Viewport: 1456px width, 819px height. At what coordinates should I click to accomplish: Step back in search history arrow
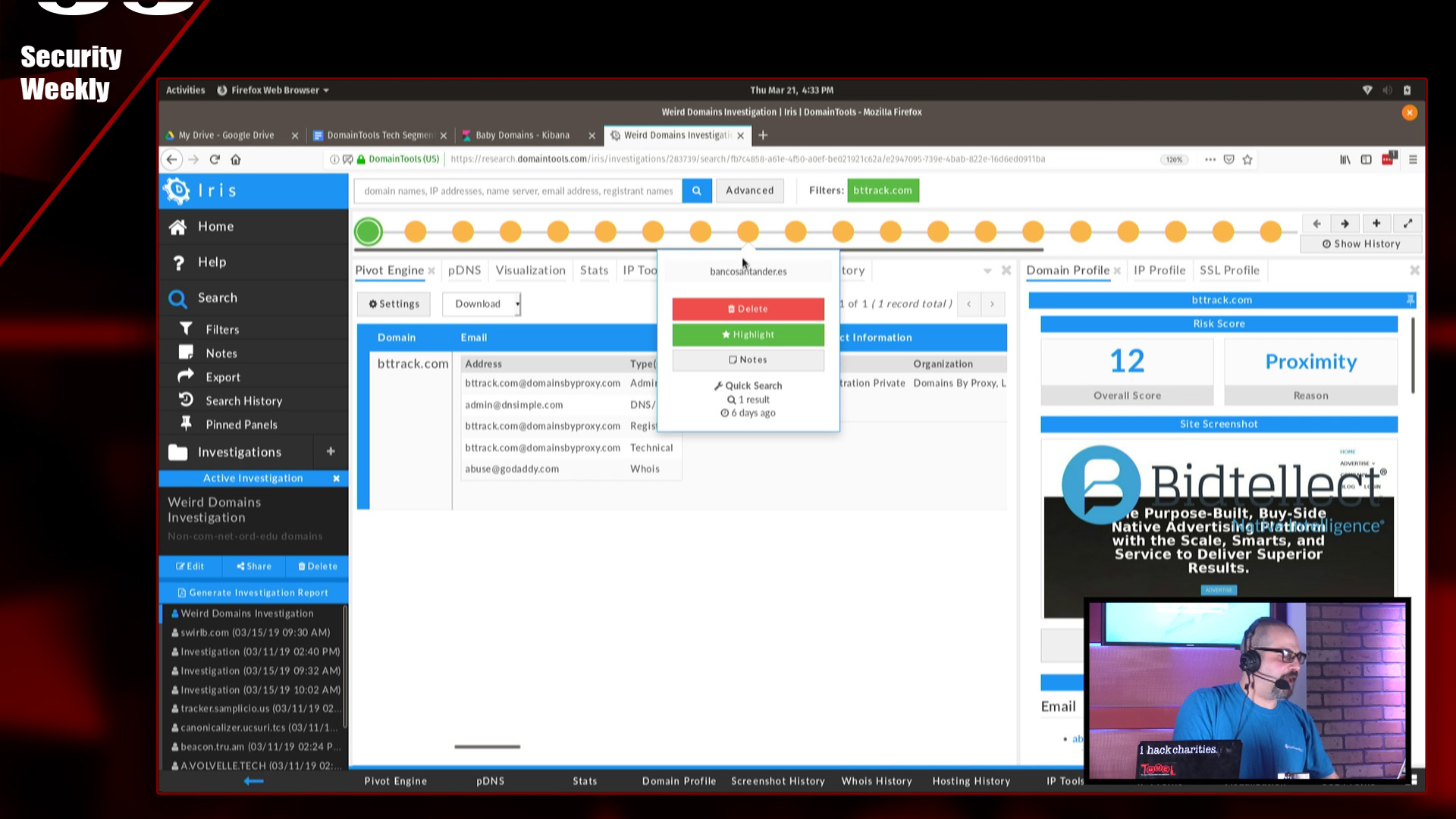(x=1316, y=224)
